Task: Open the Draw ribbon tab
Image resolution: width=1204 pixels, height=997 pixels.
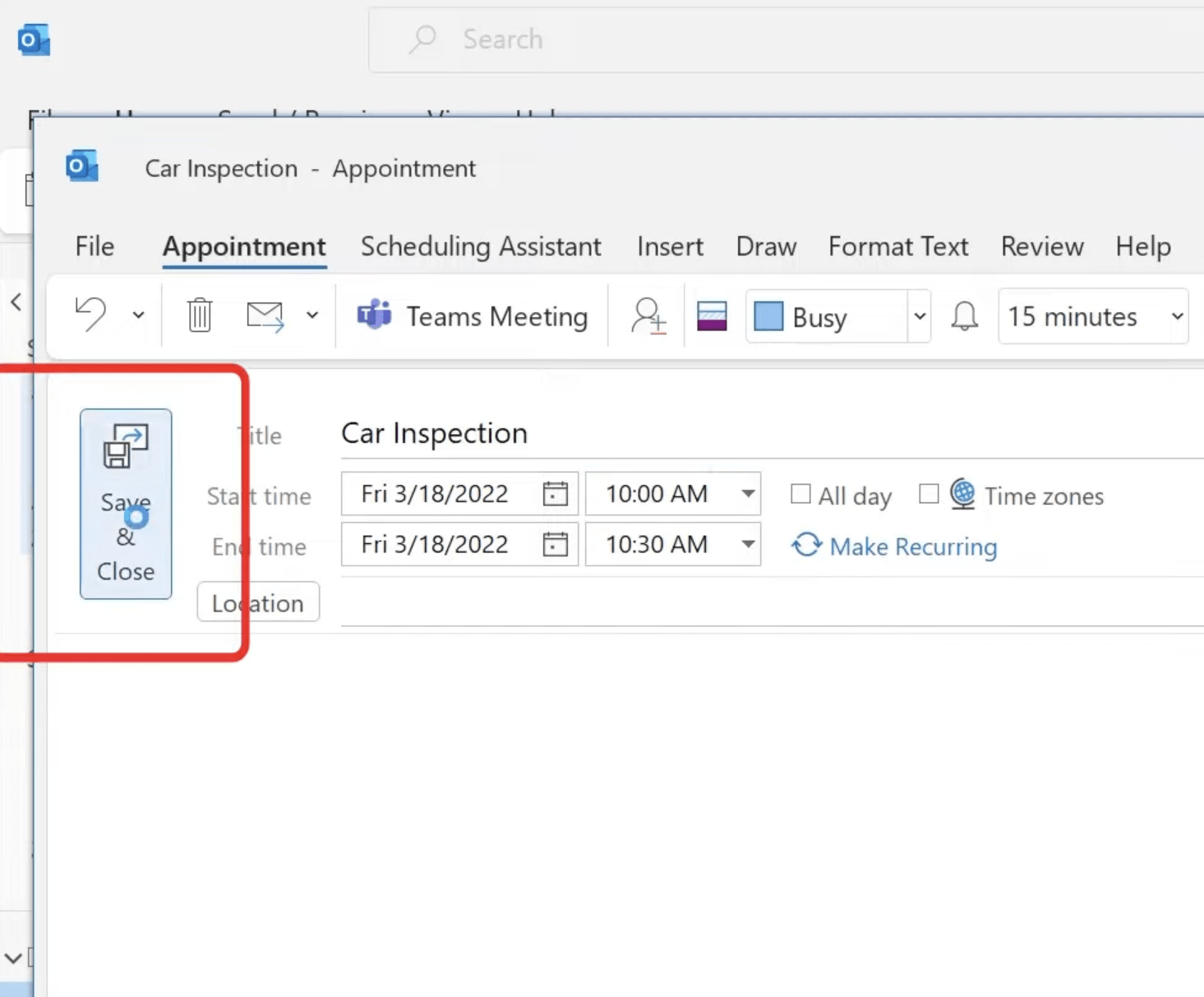Action: [x=766, y=247]
